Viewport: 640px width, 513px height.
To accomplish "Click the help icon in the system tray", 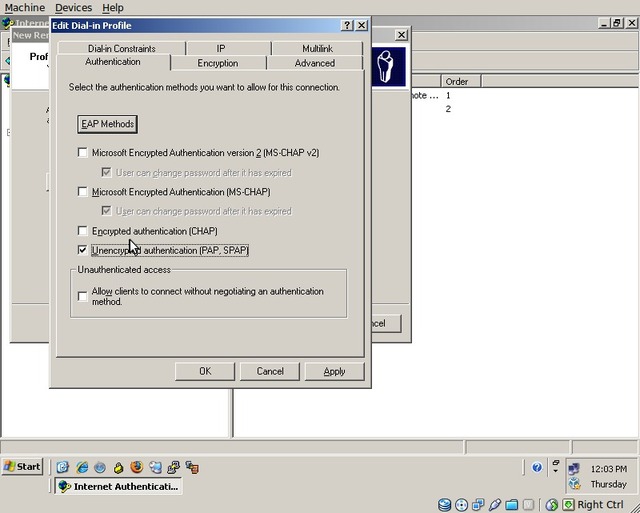I will 537,467.
